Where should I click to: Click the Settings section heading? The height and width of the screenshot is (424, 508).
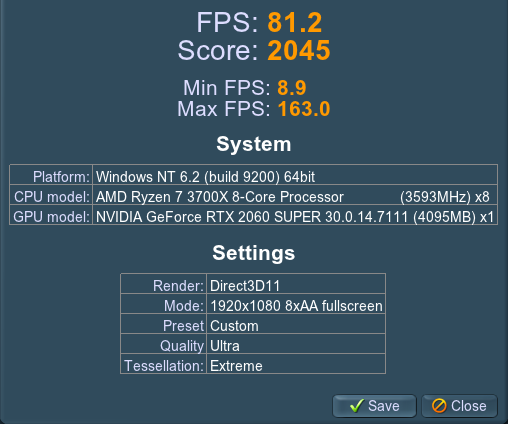click(254, 253)
